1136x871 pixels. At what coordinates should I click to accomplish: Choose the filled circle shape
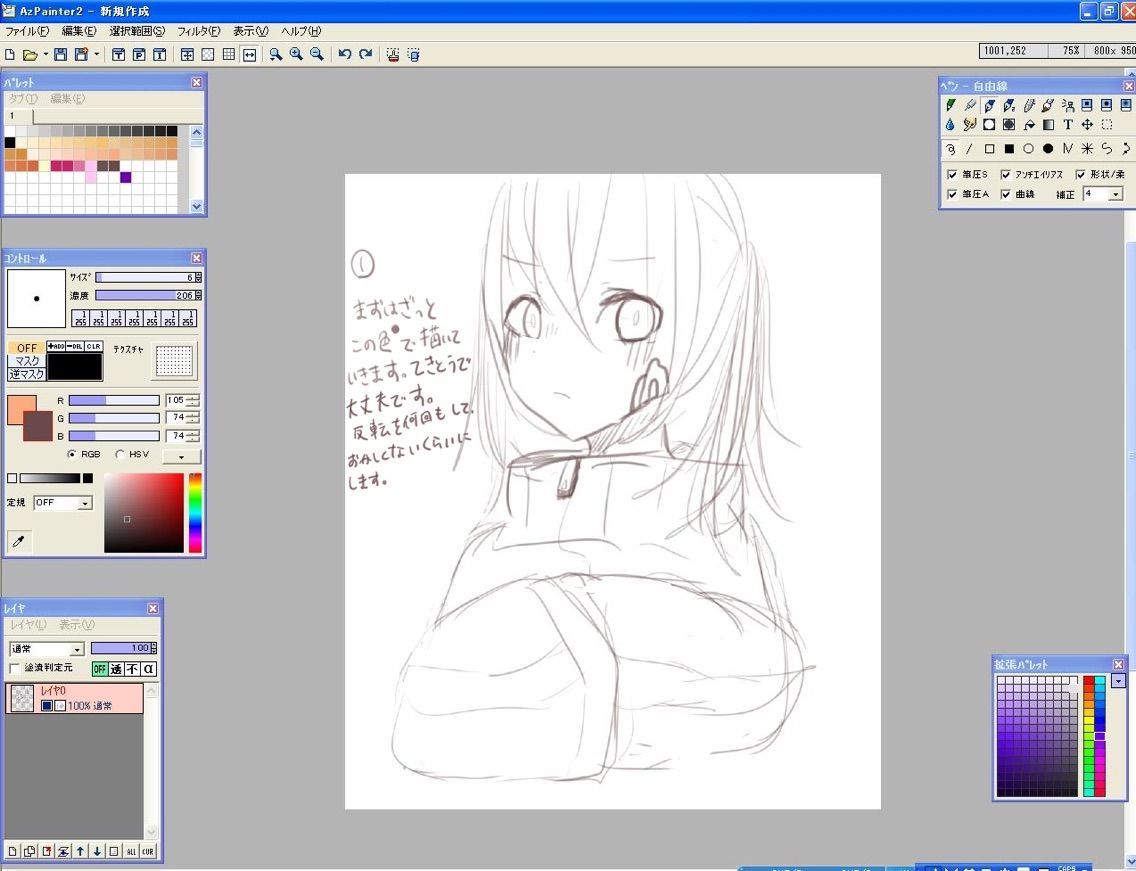1048,149
